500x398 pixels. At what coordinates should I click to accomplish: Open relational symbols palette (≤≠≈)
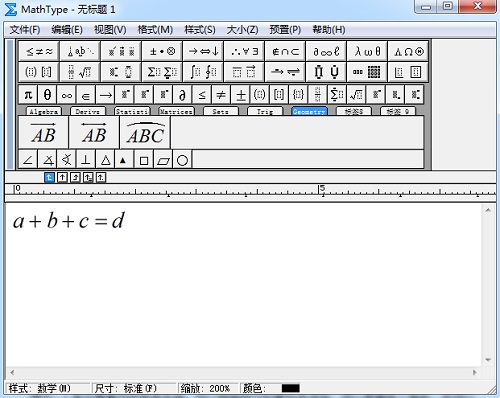(39, 51)
